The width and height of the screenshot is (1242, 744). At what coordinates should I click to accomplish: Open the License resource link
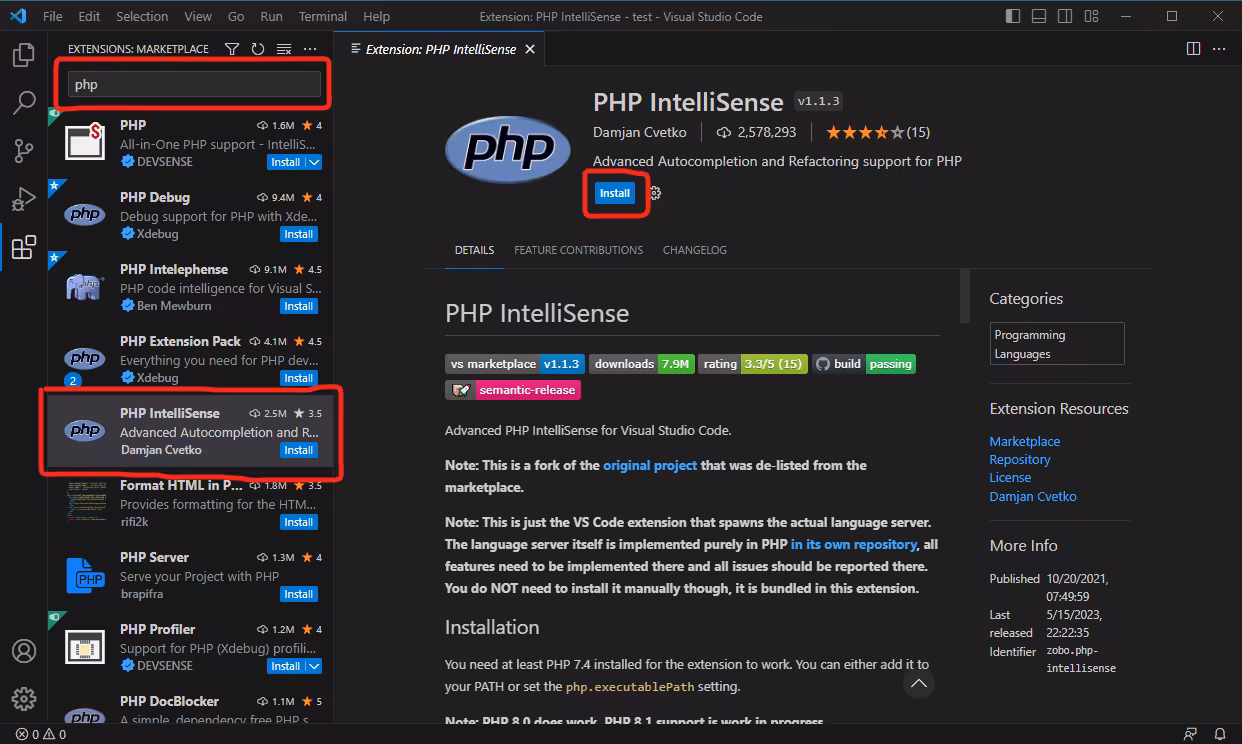[x=1009, y=478]
